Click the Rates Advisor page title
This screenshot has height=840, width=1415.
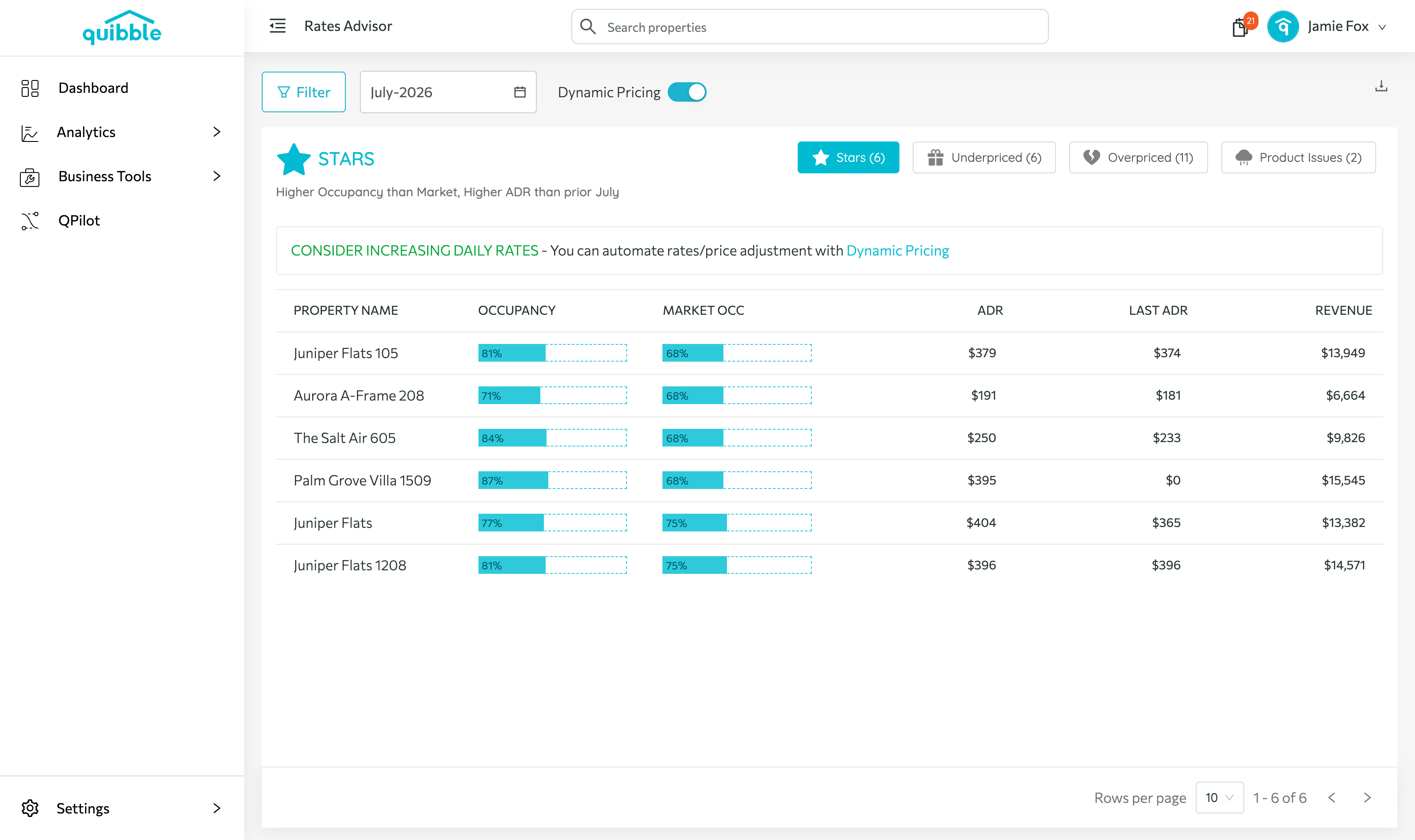click(348, 26)
